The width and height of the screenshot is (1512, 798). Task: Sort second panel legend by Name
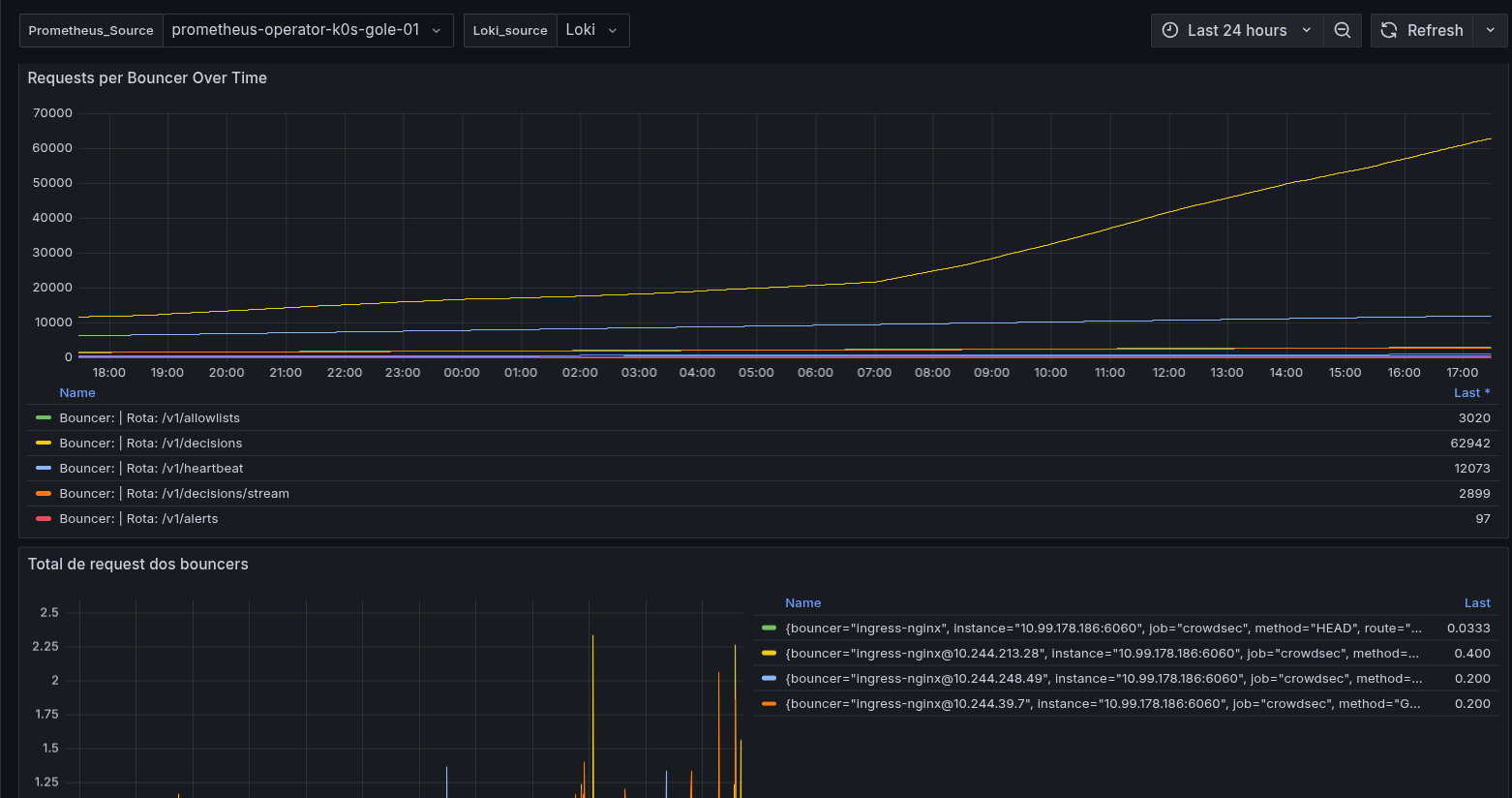tap(803, 603)
